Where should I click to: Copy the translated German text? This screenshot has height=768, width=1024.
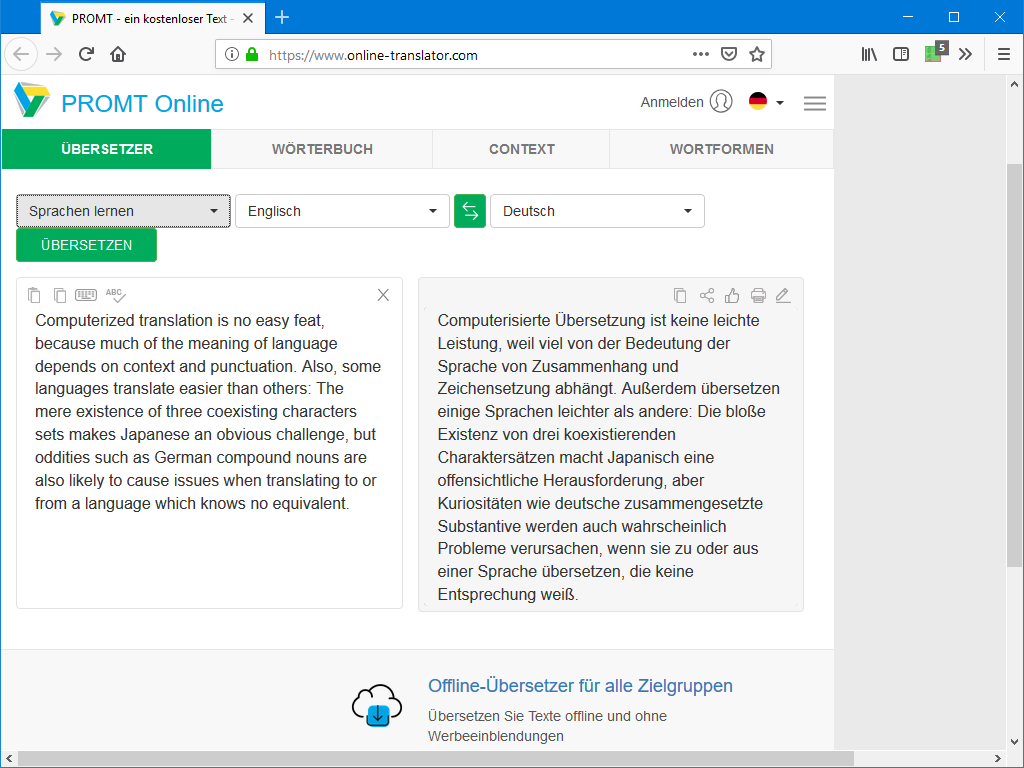680,296
